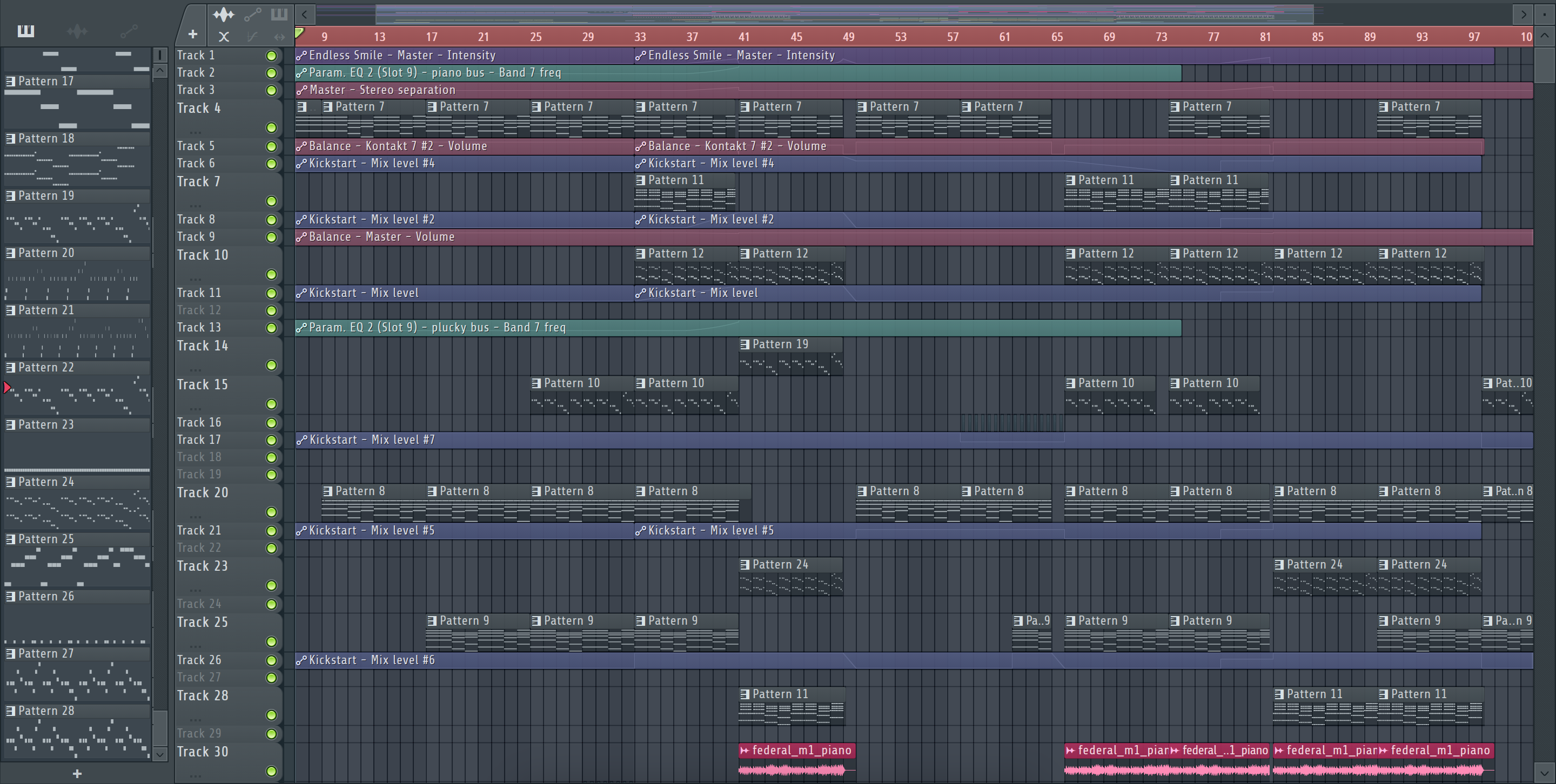Click the Pattern 23 icon in picker
Screen dimensions: 1556x784
point(10,425)
